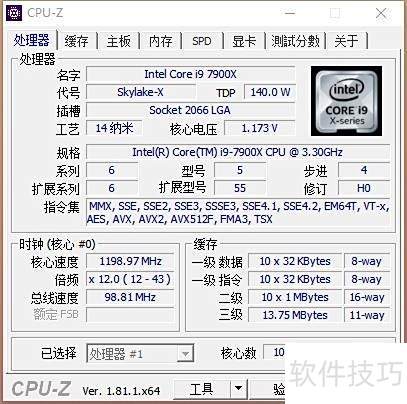This screenshot has height=404, width=407.
Task: Click the partially visible 验证 button
Action: tap(268, 388)
